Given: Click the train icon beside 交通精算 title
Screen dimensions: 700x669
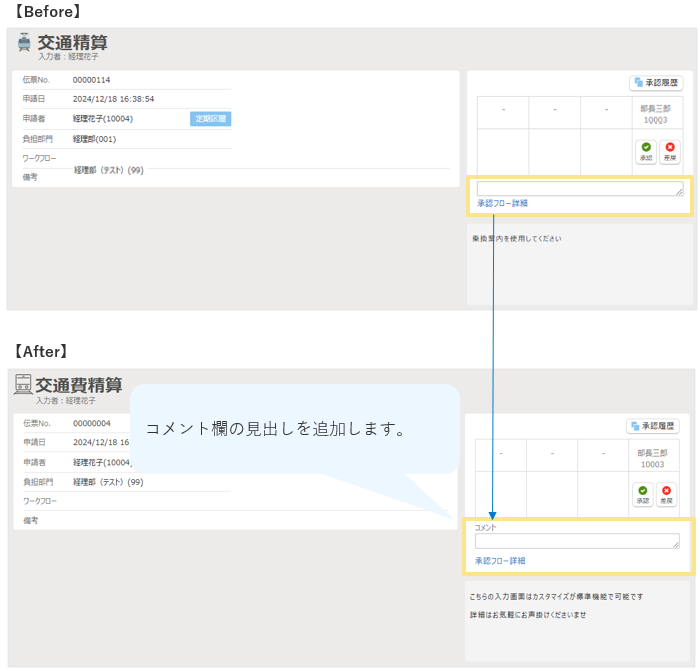Looking at the screenshot, I should [24, 42].
